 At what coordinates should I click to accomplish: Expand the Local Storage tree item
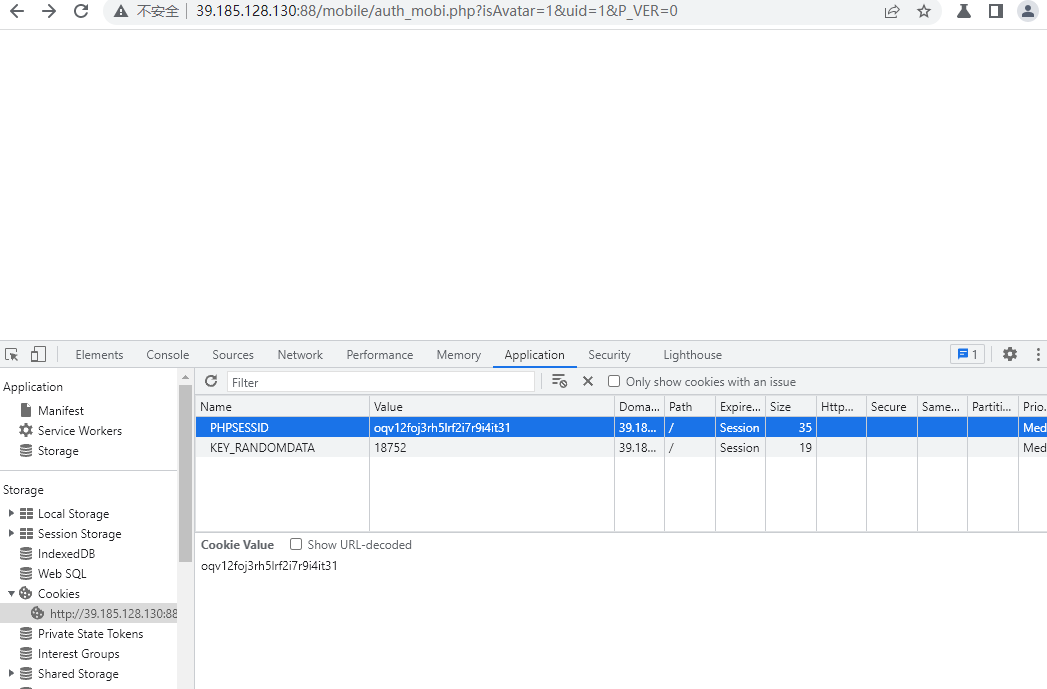pyautogui.click(x=12, y=513)
